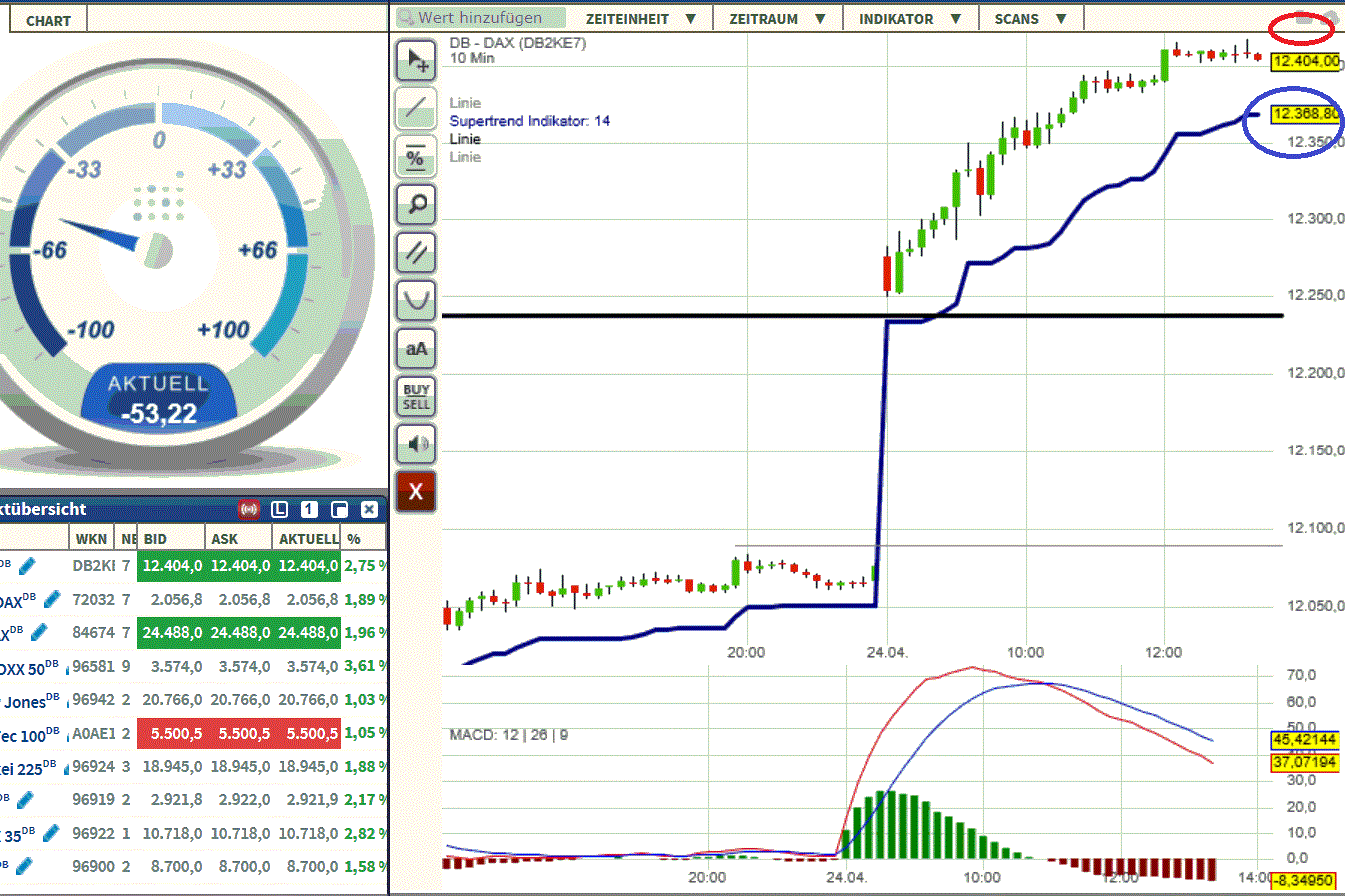The height and width of the screenshot is (896, 1345).
Task: Open the BUY/SELL trading tool
Action: [415, 396]
